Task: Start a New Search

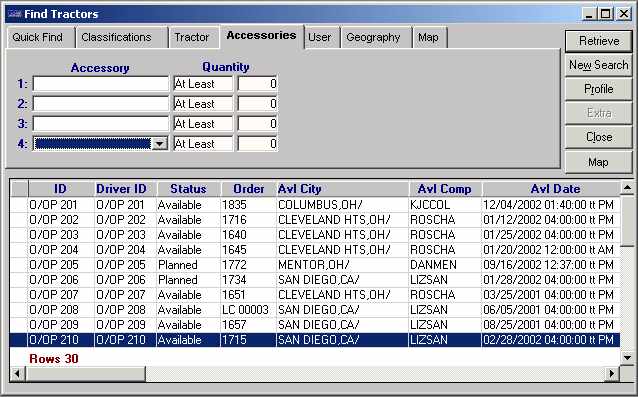Action: 599,65
